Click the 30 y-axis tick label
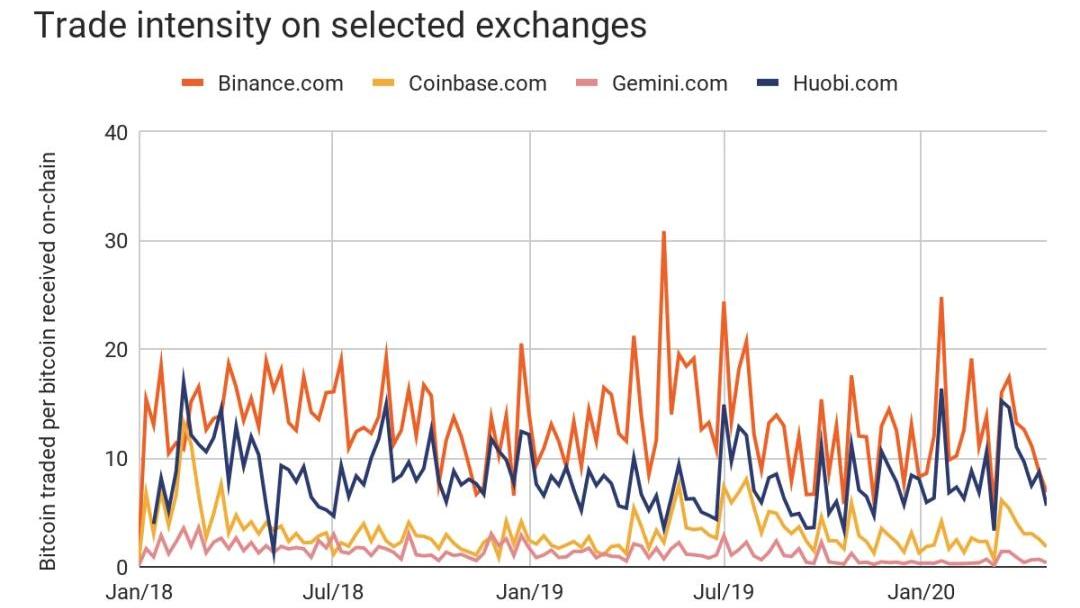1080x608 pixels. coord(116,241)
